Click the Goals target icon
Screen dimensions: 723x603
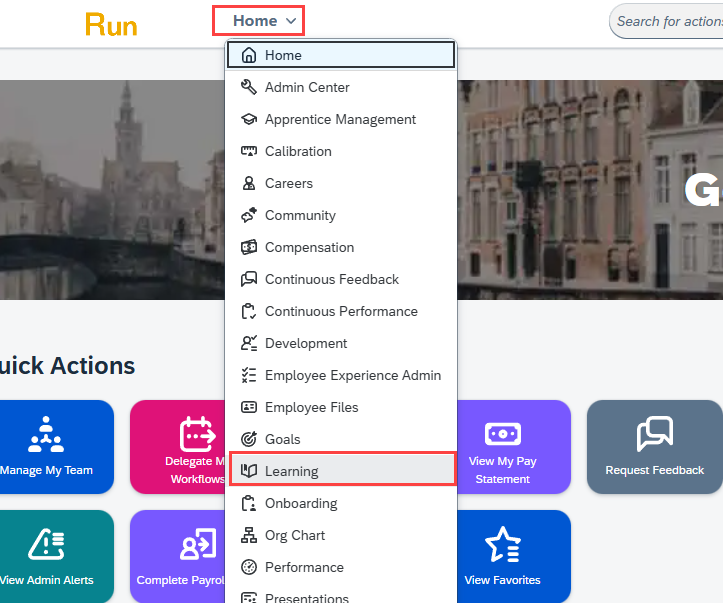coord(249,439)
